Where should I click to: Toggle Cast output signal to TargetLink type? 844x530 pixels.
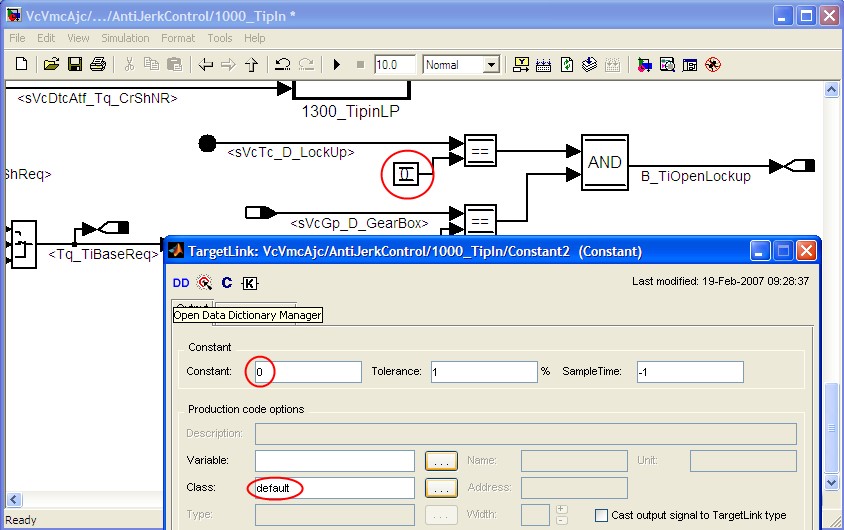coord(601,515)
